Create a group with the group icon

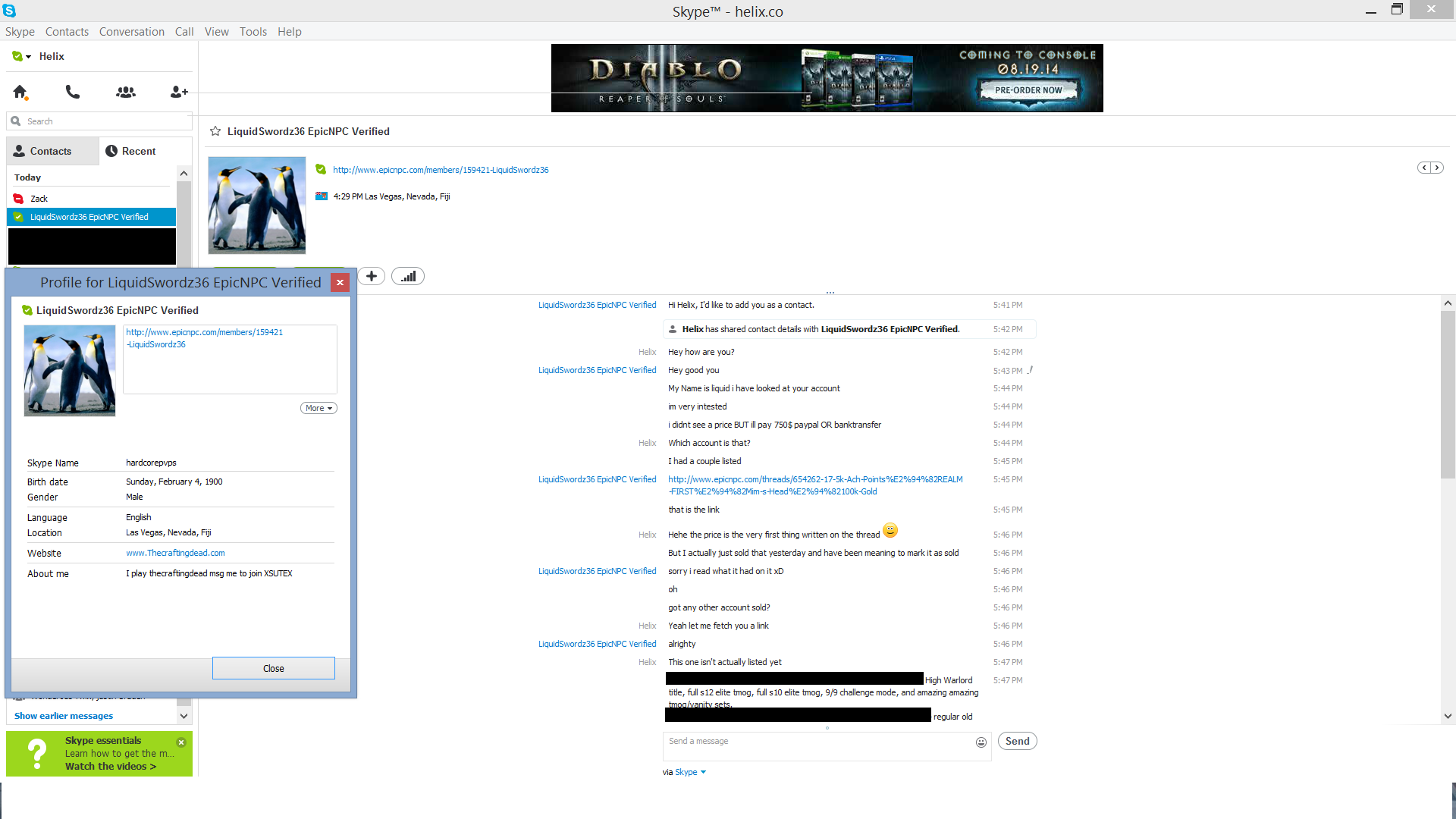[126, 92]
